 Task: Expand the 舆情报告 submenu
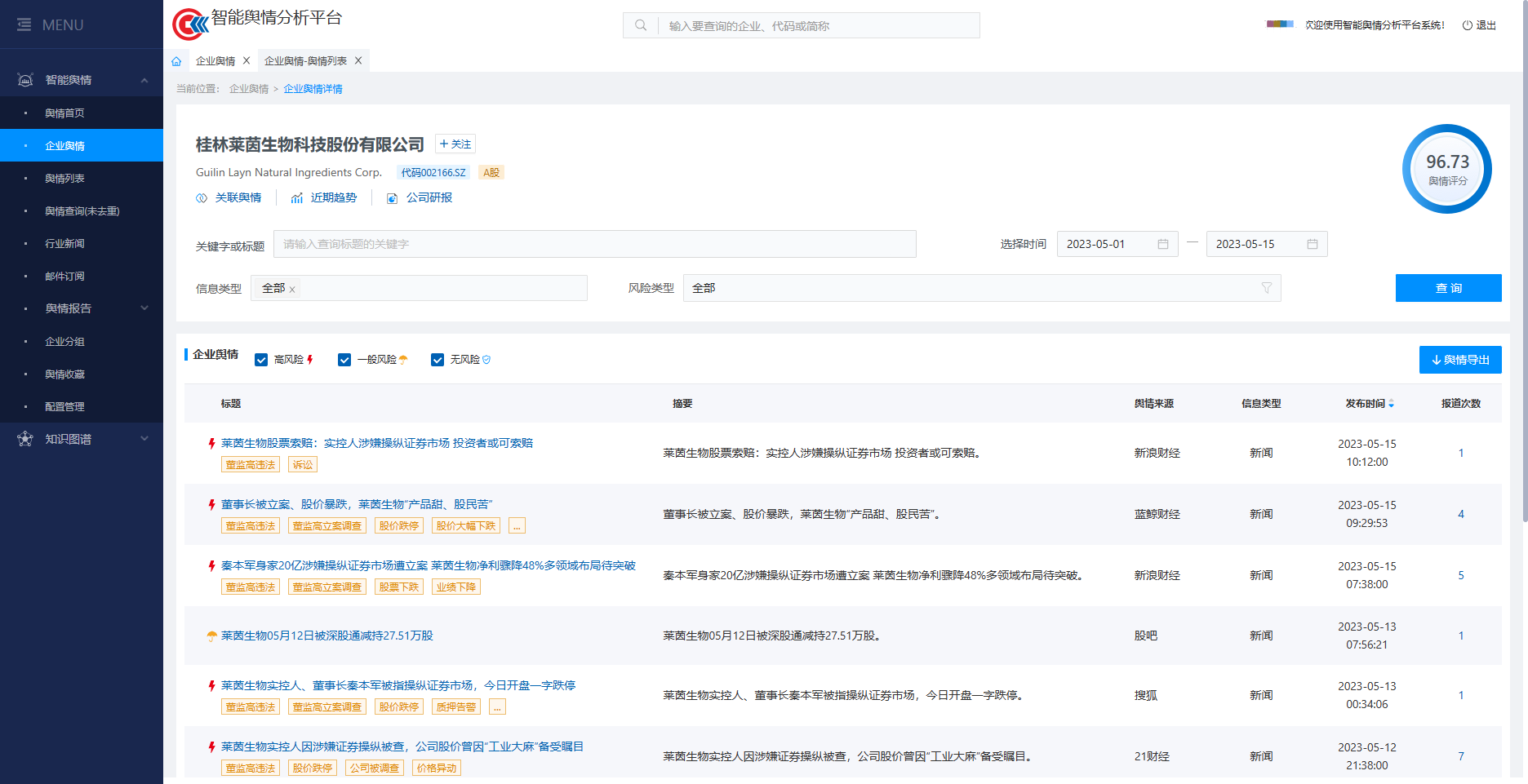(x=144, y=308)
